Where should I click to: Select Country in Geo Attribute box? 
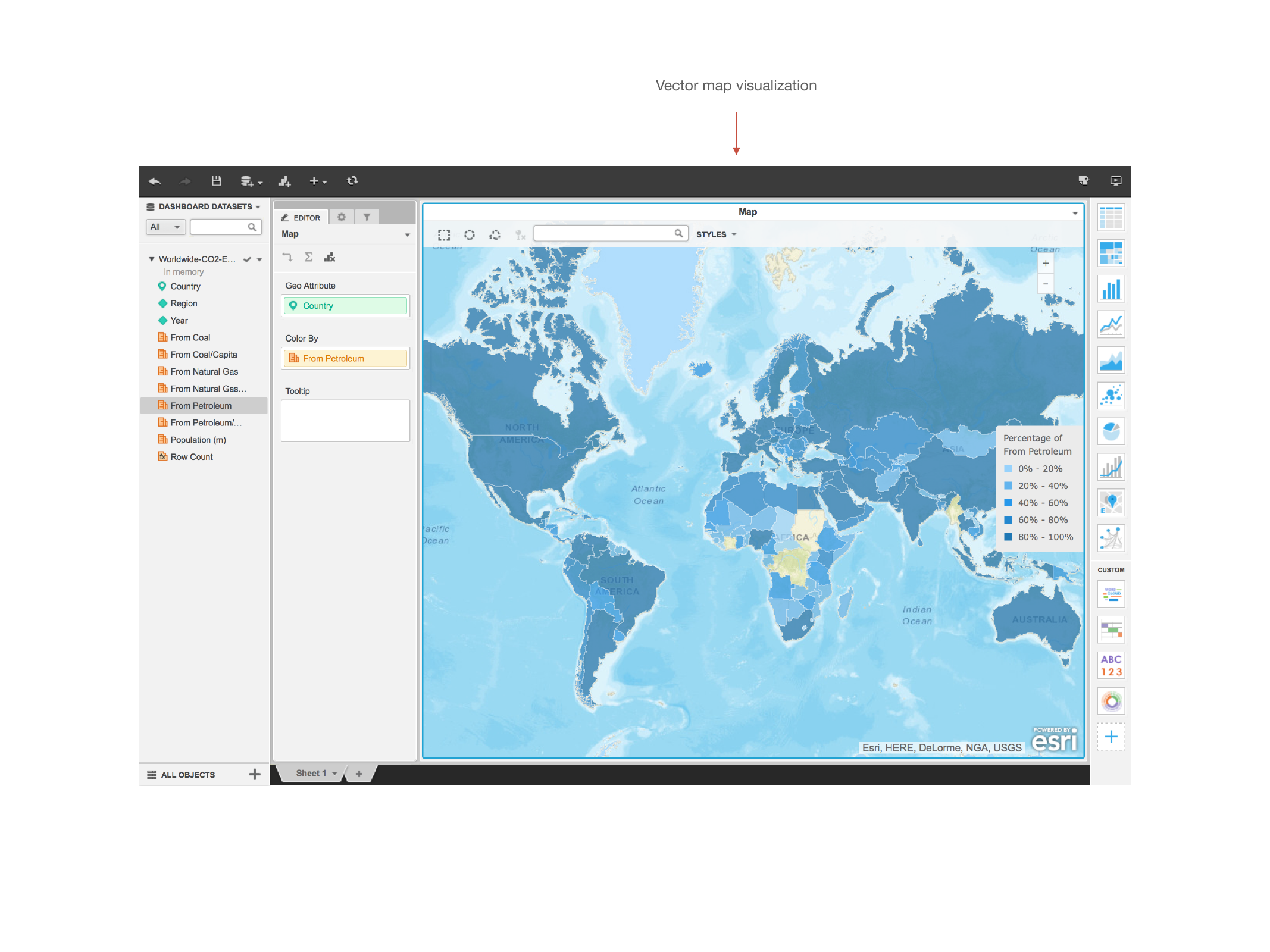[x=345, y=305]
